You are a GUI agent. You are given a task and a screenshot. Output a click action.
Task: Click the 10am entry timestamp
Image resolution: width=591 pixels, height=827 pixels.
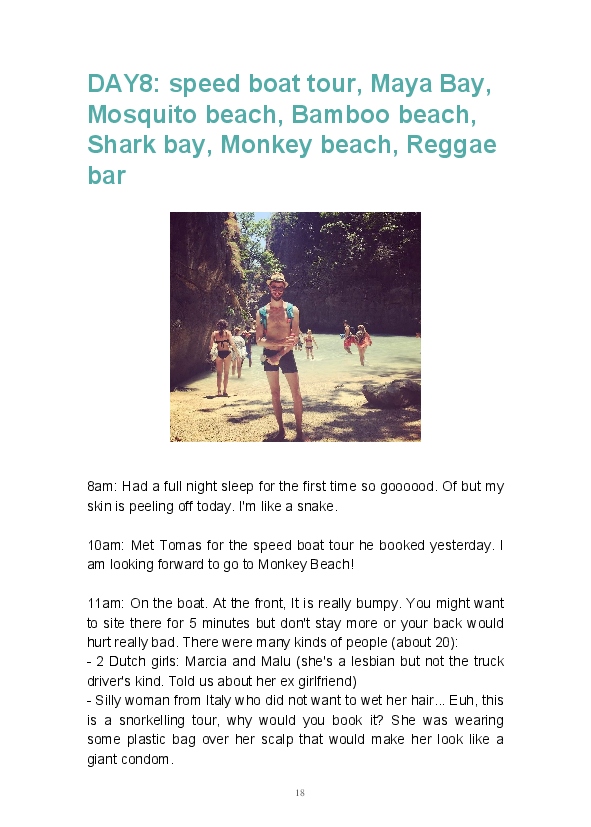105,545
